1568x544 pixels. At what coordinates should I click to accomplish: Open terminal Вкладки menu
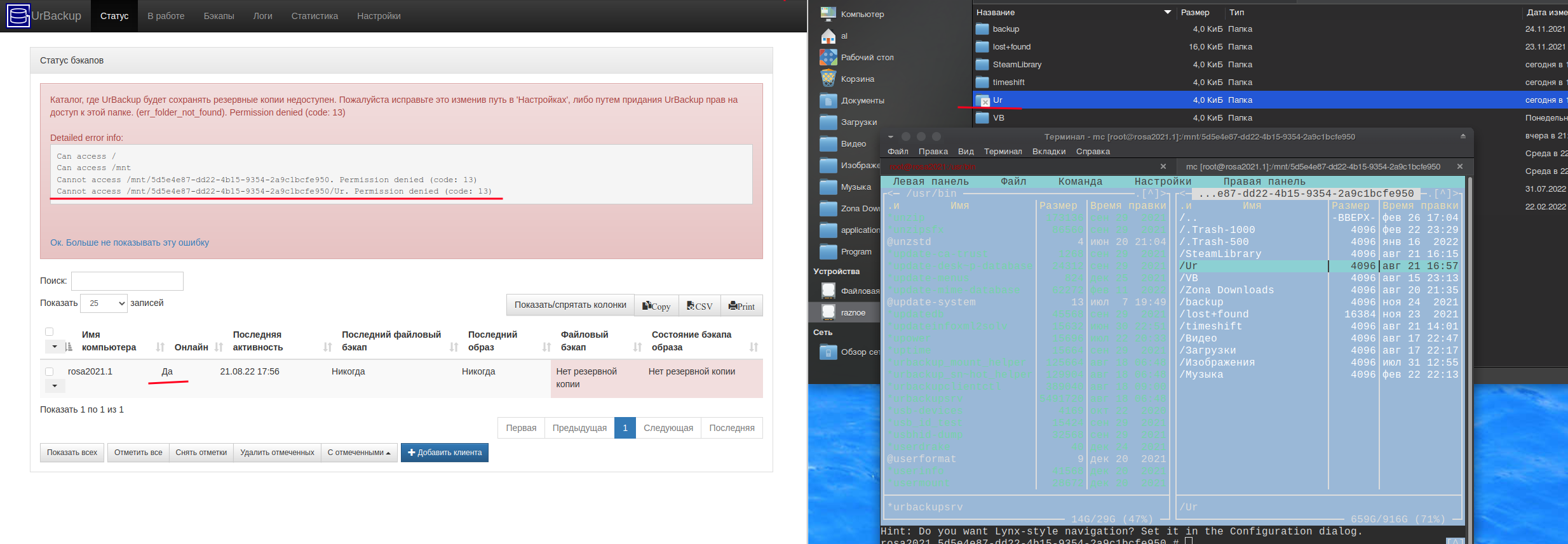tap(1049, 151)
